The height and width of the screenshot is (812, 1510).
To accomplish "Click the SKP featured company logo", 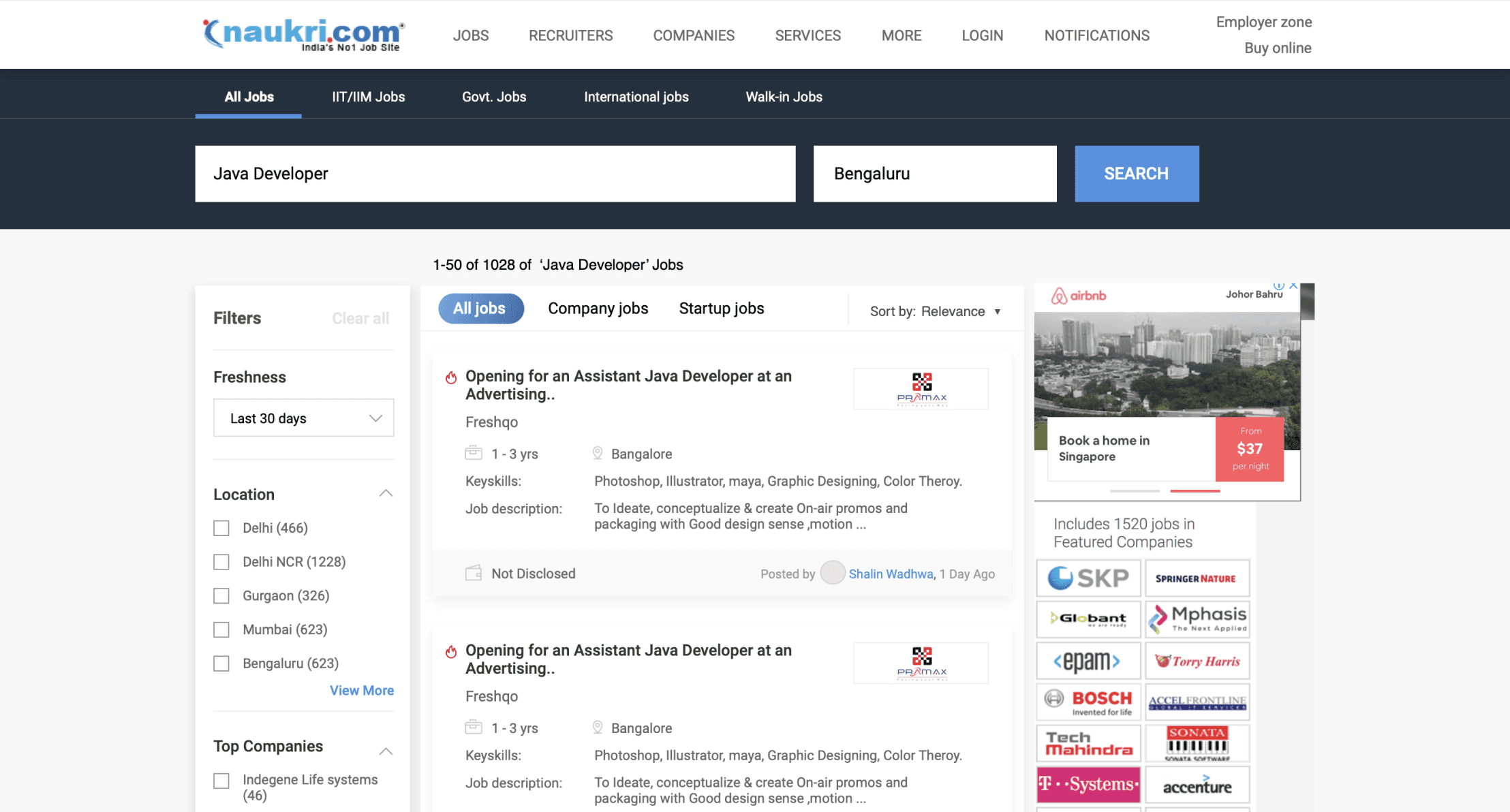I will click(x=1088, y=578).
